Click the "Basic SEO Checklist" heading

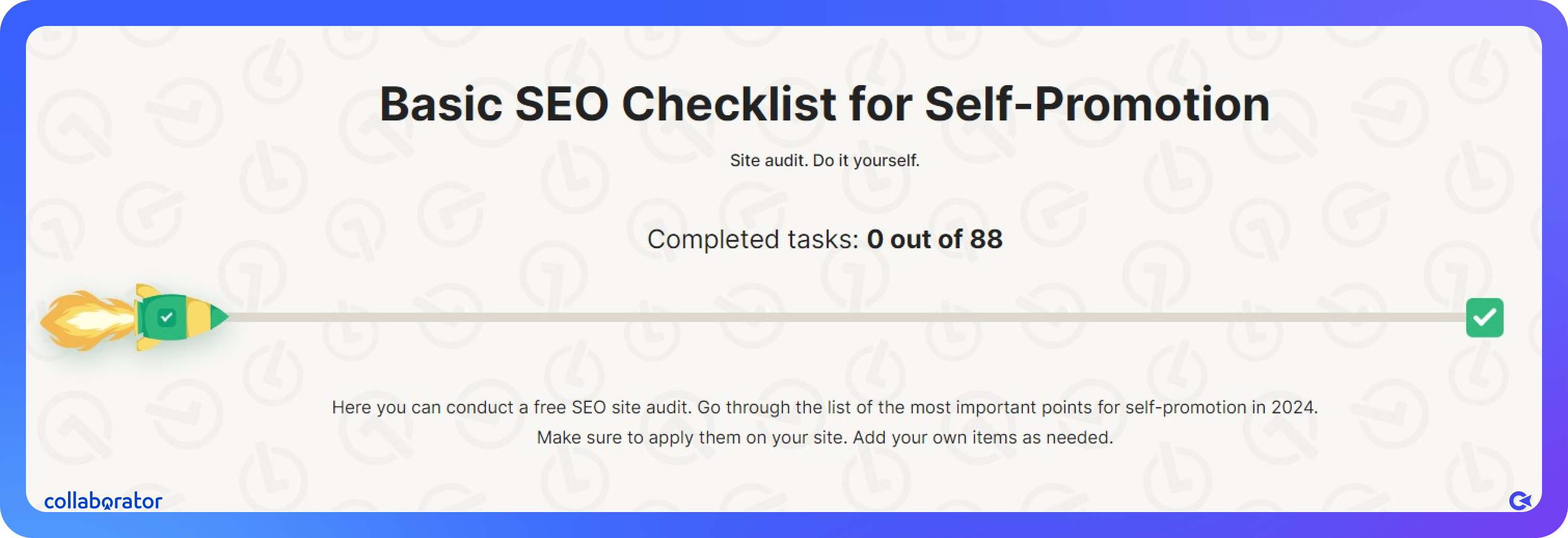pyautogui.click(x=609, y=104)
